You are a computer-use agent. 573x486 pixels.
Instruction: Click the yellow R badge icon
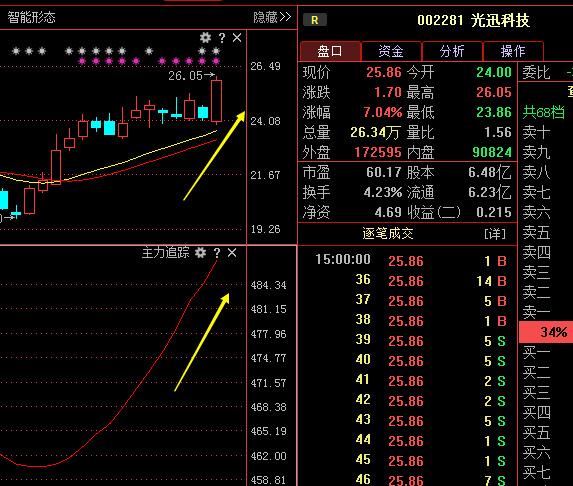tap(315, 20)
